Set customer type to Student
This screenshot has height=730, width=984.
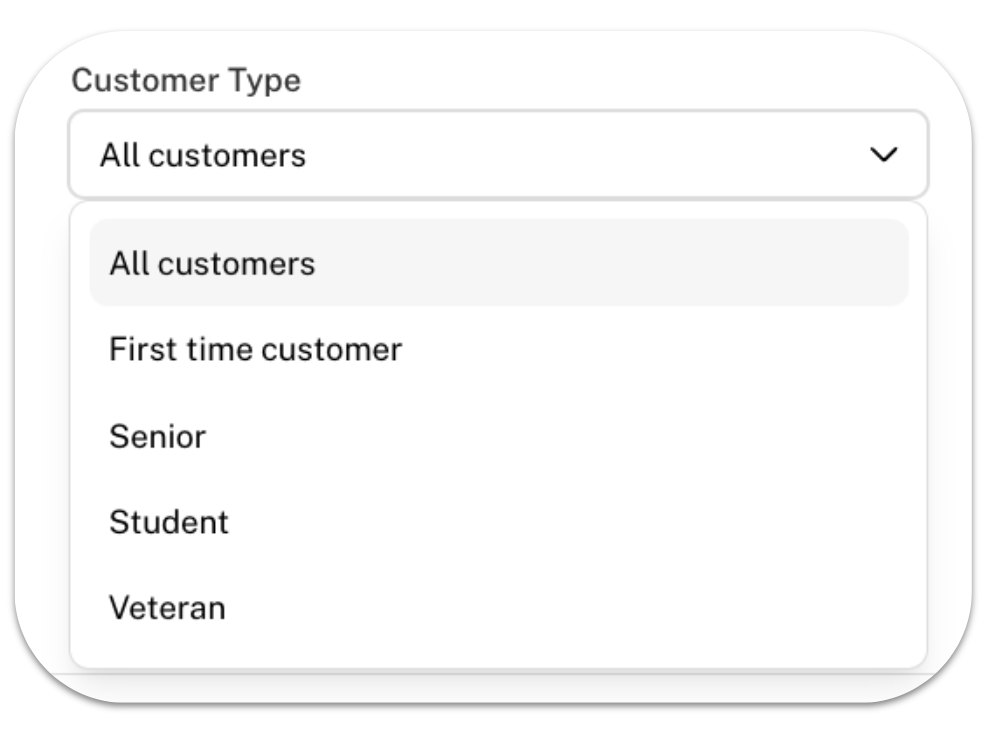(x=499, y=522)
